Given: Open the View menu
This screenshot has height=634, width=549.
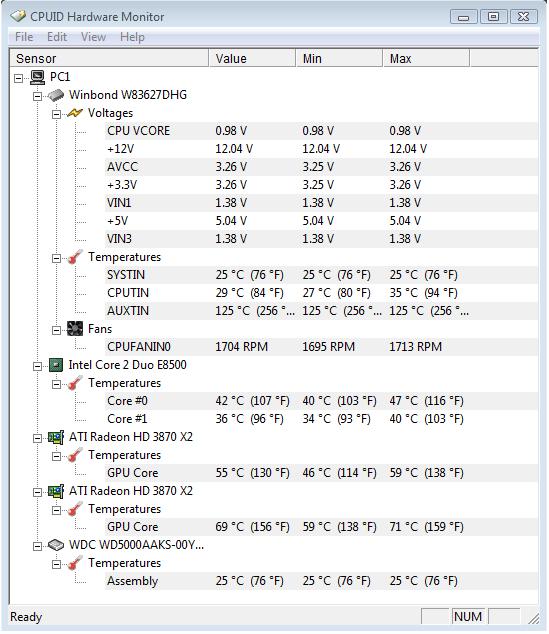Looking at the screenshot, I should pos(93,37).
